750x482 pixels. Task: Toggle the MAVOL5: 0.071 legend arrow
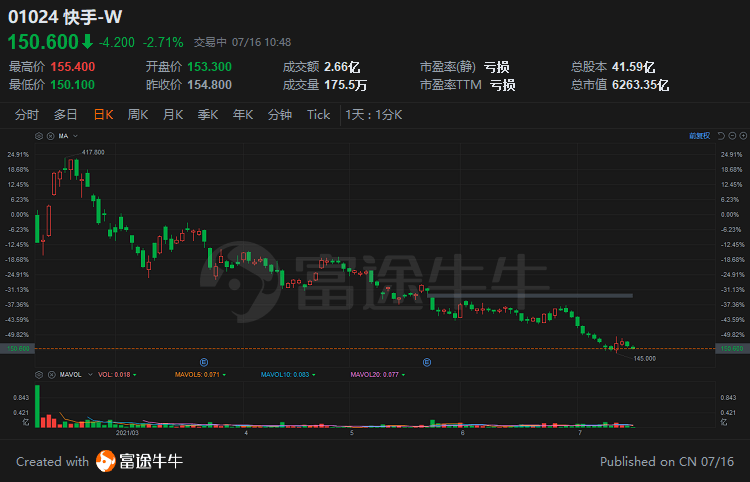click(x=224, y=375)
